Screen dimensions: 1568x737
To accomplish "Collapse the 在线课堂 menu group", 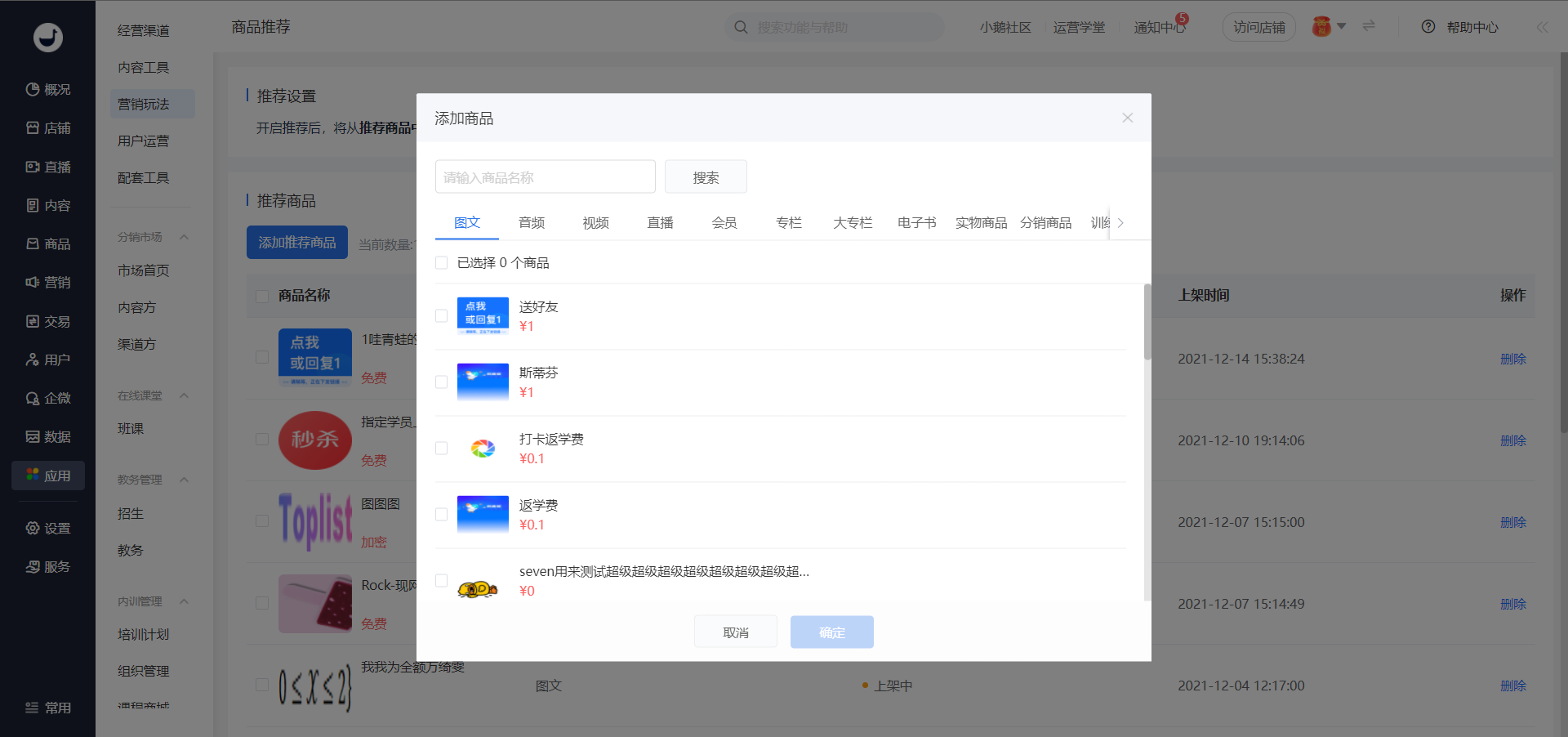I will point(185,395).
